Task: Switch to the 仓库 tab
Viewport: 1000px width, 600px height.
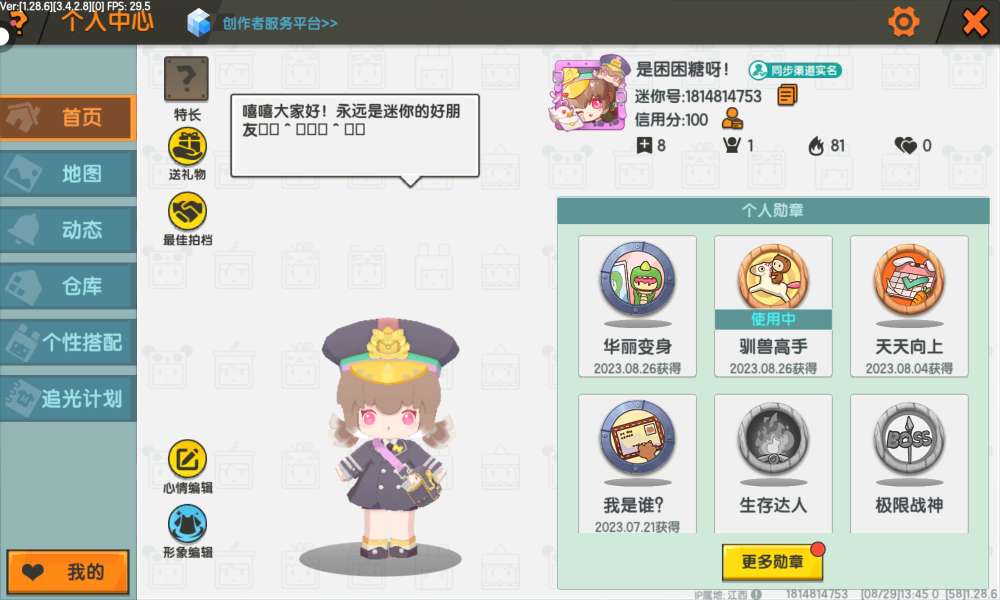Action: point(68,286)
